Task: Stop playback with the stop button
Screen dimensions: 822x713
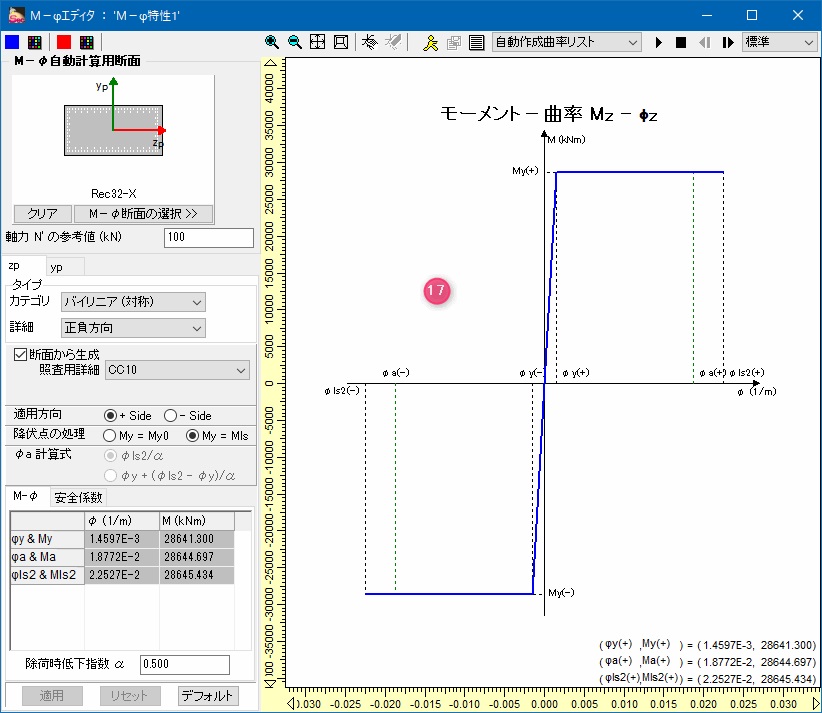Action: 681,42
